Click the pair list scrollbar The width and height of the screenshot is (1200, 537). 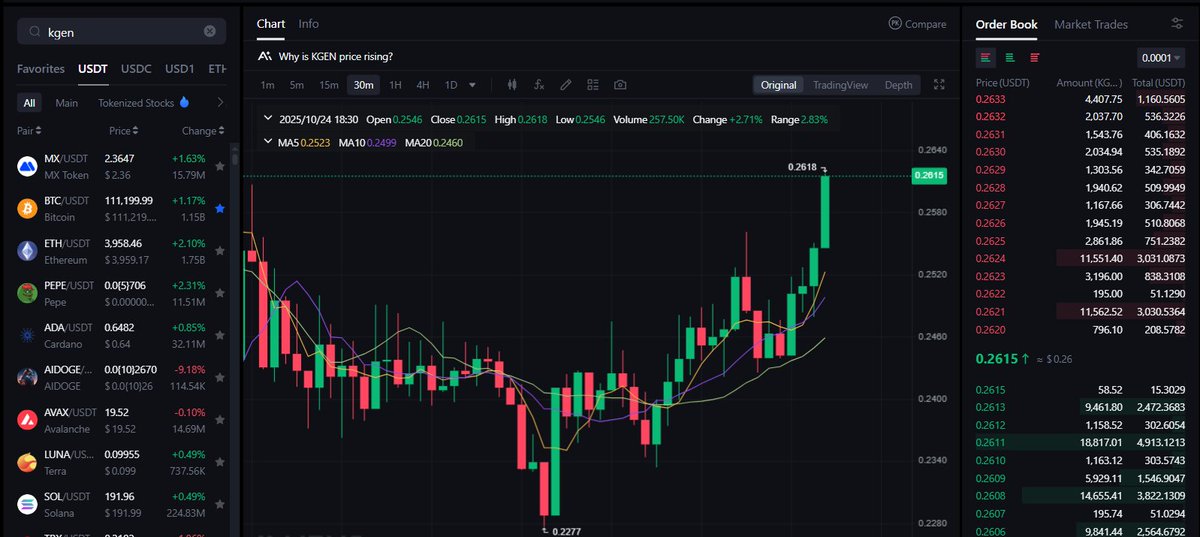pos(235,158)
